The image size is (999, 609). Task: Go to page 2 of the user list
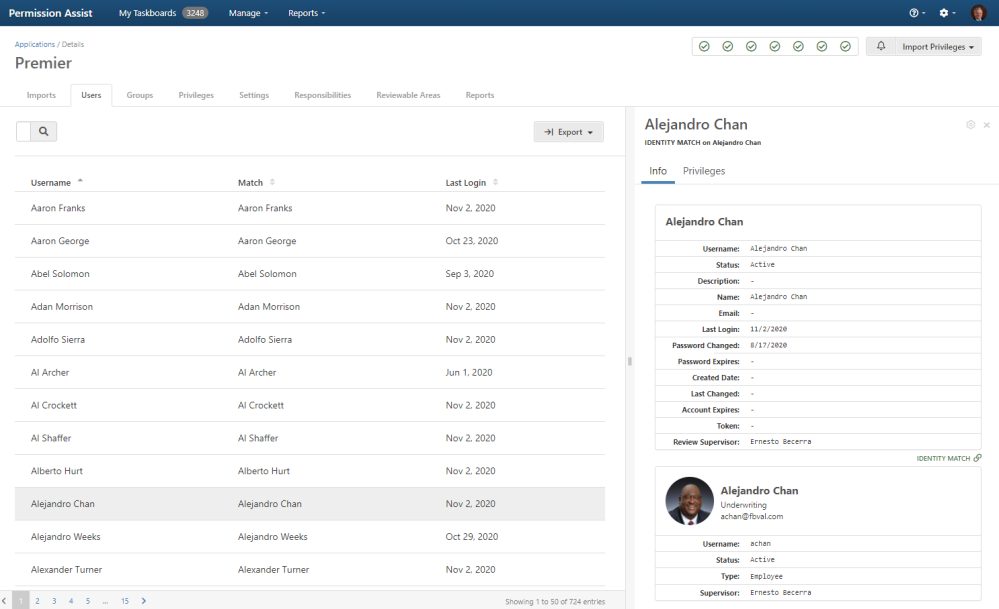37,601
